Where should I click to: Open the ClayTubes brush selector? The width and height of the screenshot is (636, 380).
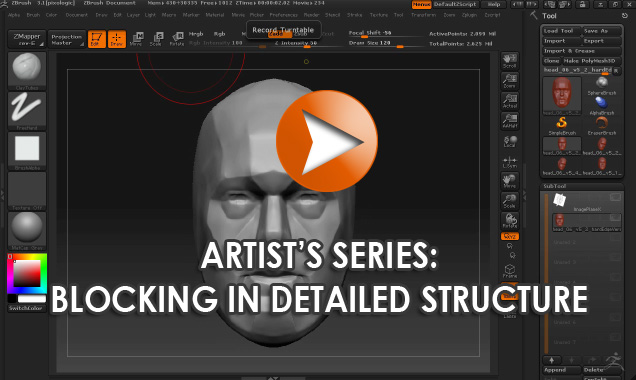click(x=27, y=71)
